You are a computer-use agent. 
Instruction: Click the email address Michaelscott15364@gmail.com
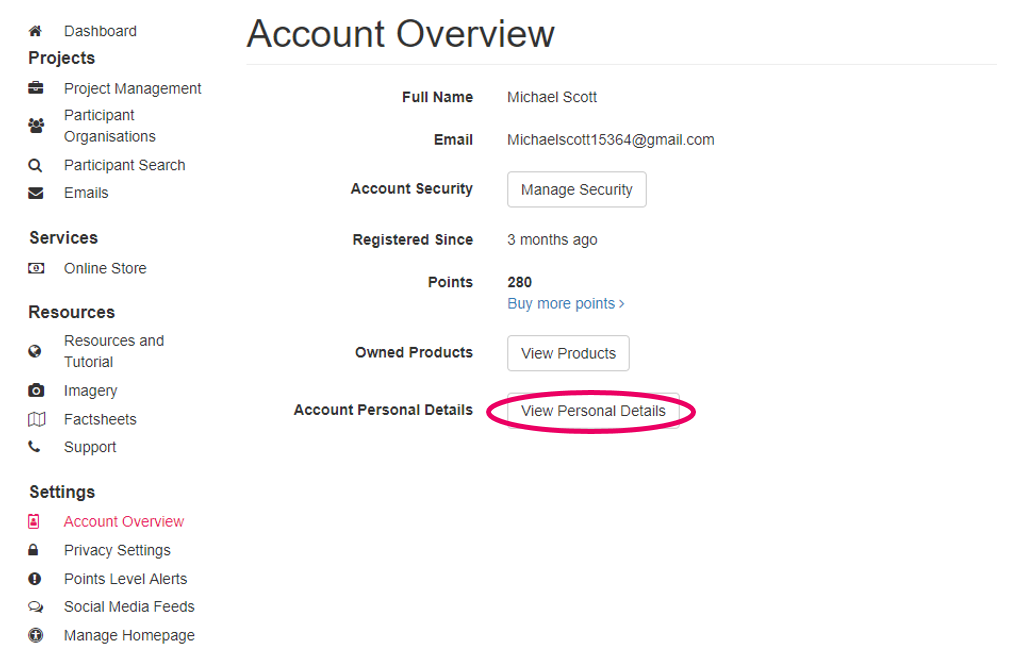(611, 139)
